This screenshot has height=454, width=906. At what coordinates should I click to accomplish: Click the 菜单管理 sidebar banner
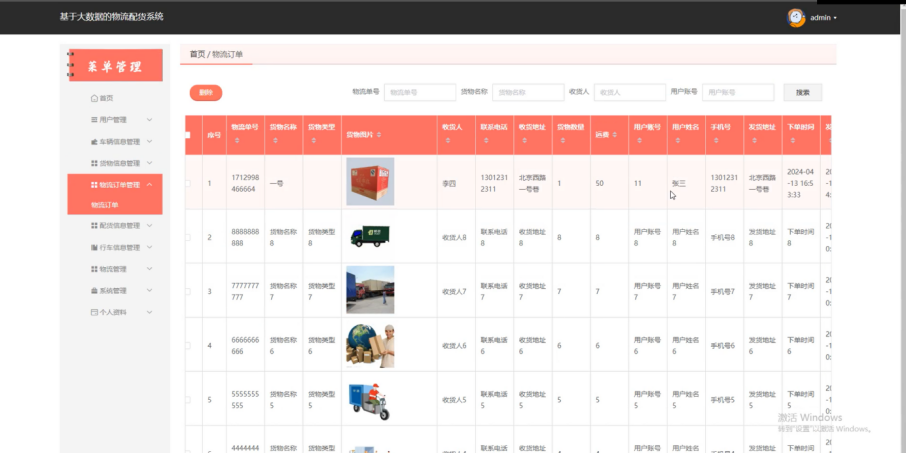115,65
